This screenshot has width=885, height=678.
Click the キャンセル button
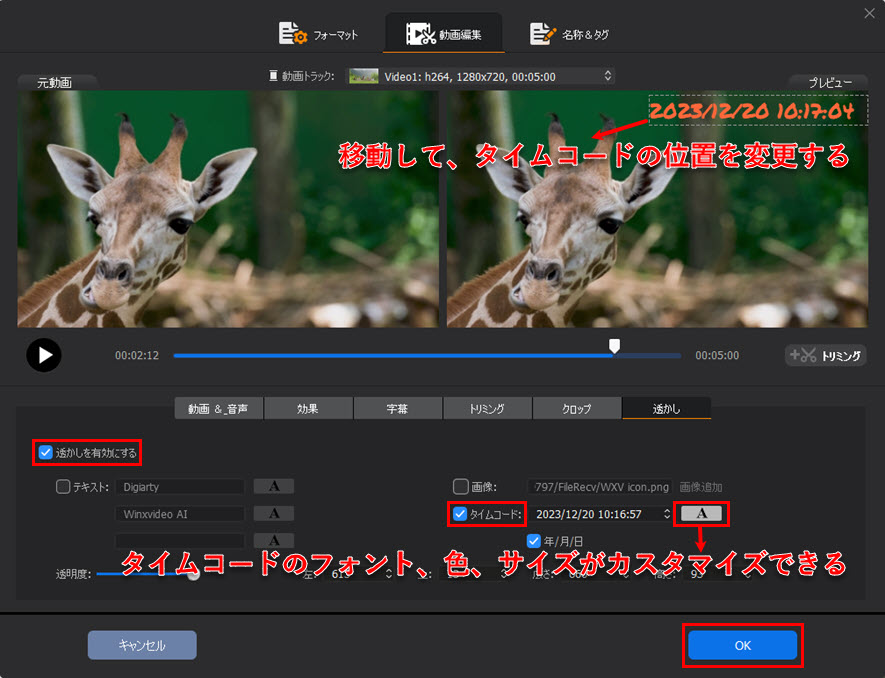tap(142, 645)
